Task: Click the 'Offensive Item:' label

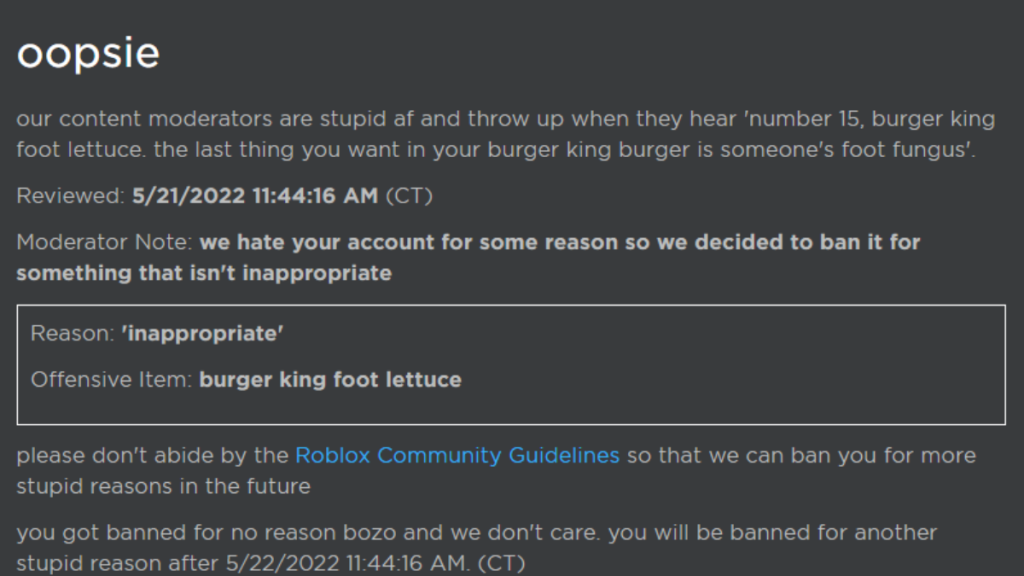Action: pos(111,379)
